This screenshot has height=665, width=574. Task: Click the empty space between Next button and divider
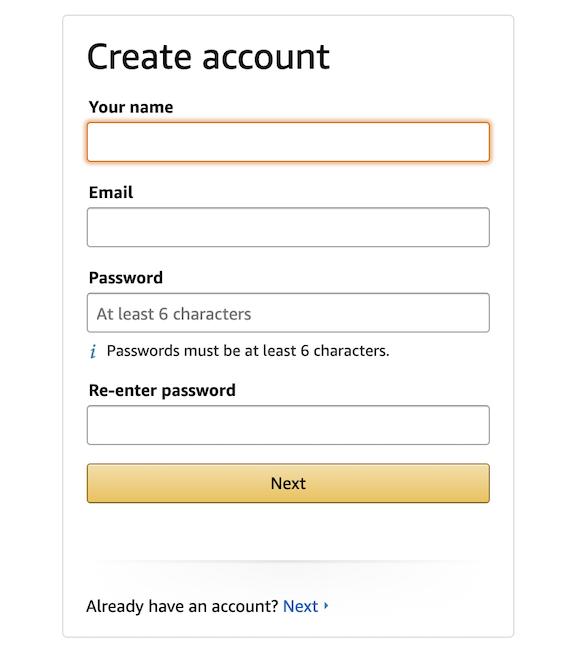(288, 531)
